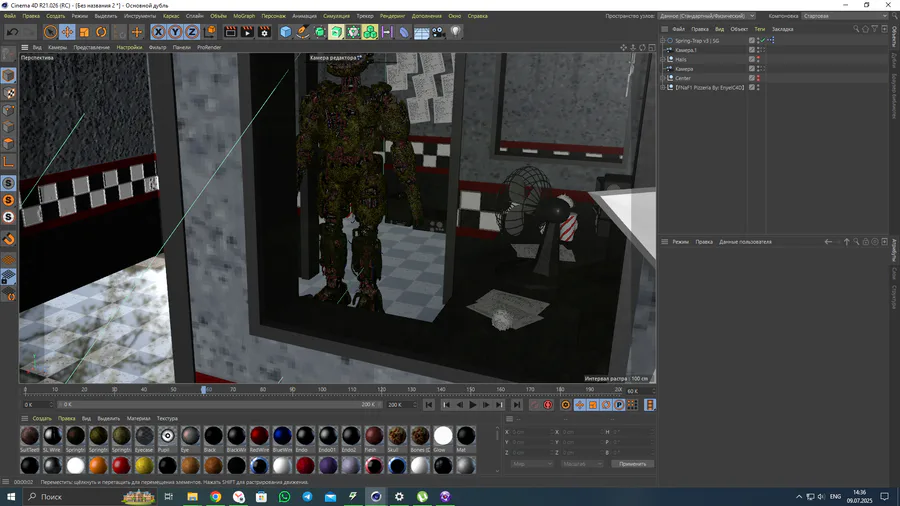Open the Симуляция menu
The height and width of the screenshot is (506, 900).
[336, 16]
